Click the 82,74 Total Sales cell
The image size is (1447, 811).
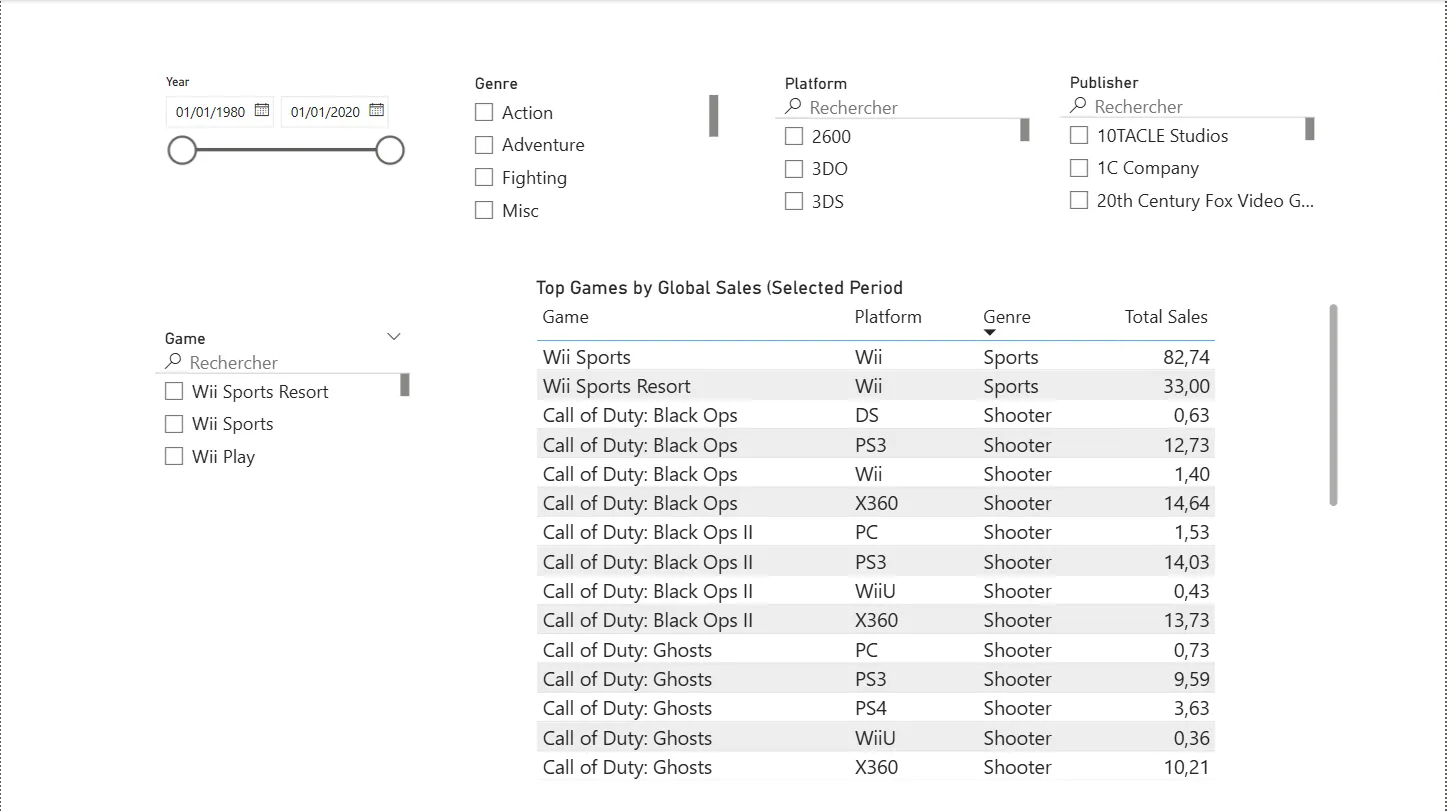point(1186,357)
